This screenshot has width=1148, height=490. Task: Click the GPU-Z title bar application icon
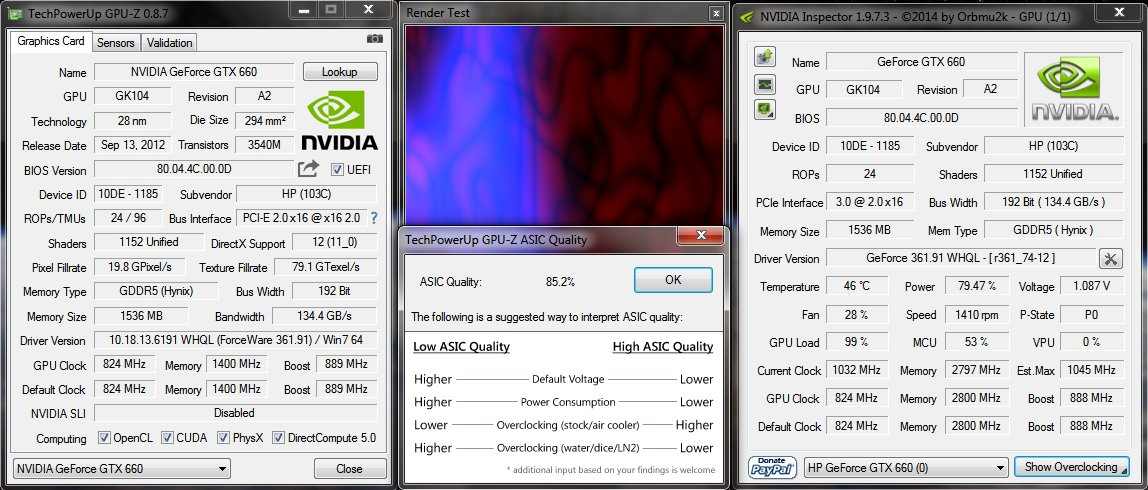pyautogui.click(x=15, y=12)
